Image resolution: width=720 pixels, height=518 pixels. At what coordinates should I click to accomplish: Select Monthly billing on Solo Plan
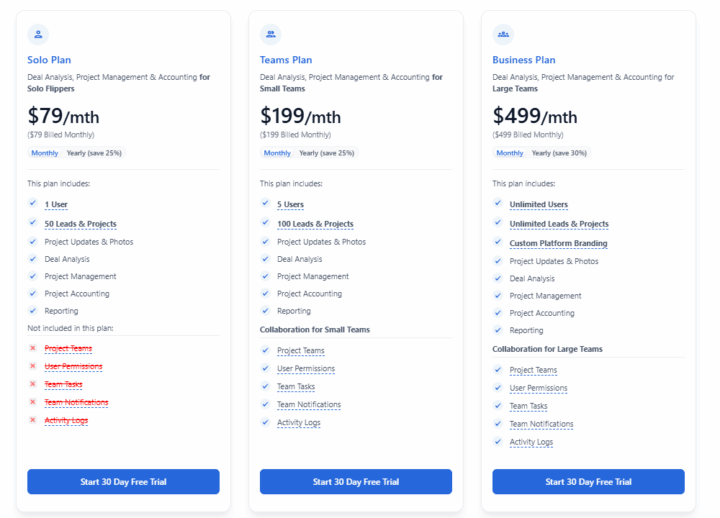[x=45, y=153]
